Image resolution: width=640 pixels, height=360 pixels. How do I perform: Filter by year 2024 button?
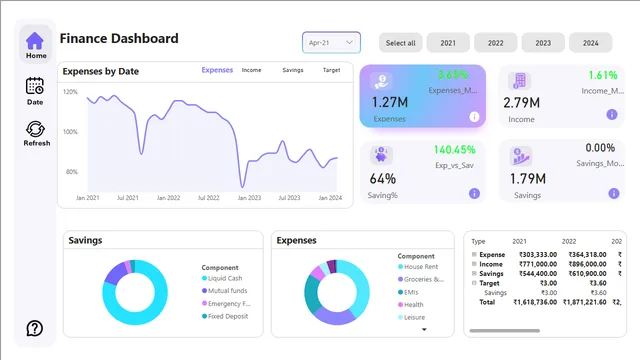pyautogui.click(x=590, y=43)
